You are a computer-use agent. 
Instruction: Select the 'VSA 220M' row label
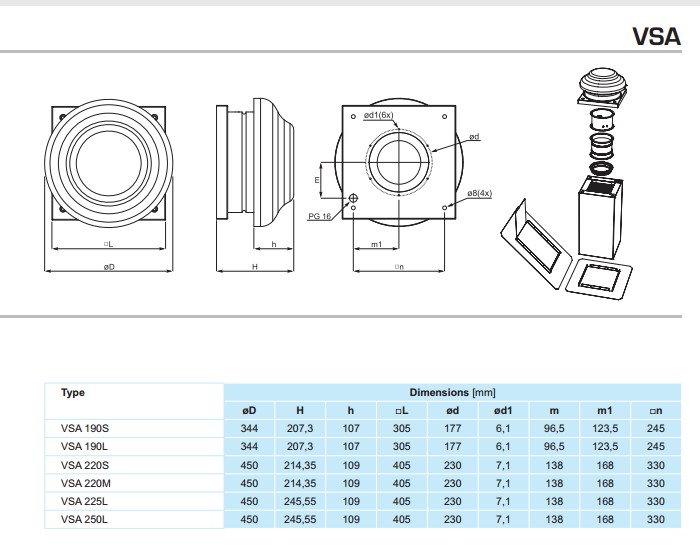pos(86,483)
